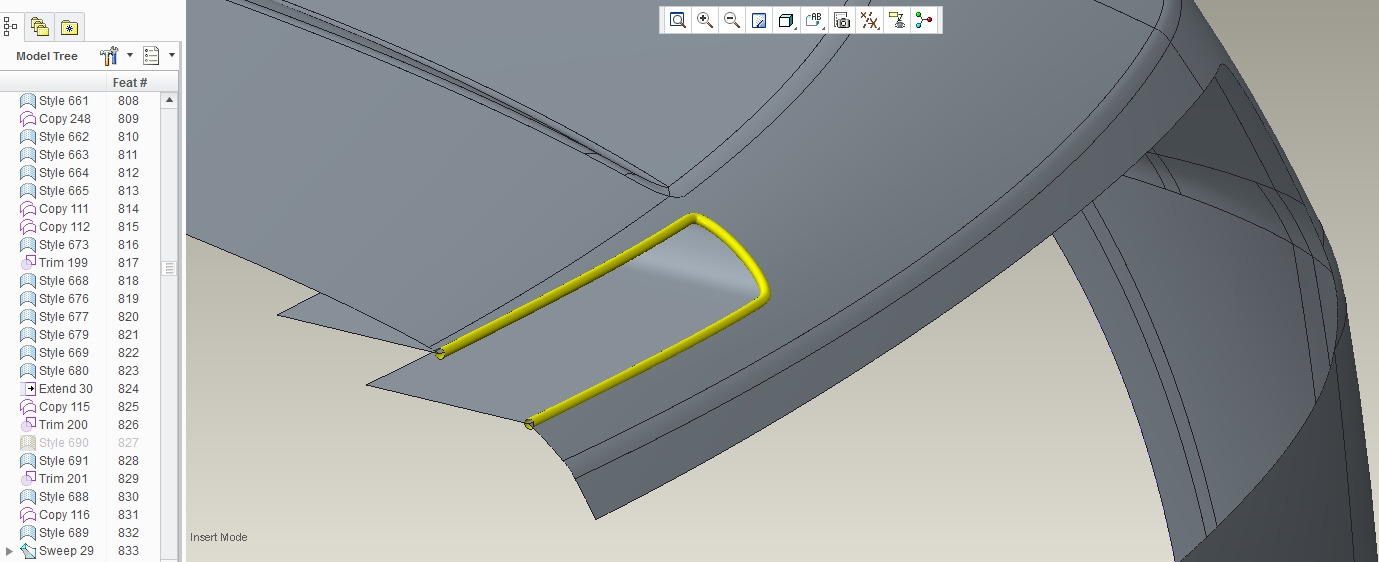Select the Copy 116 feature

pos(64,515)
